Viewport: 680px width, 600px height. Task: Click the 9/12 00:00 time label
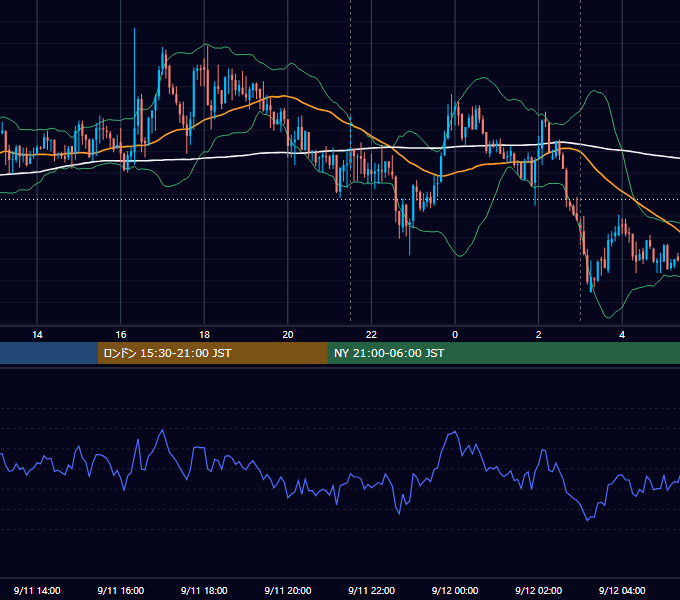click(x=455, y=590)
